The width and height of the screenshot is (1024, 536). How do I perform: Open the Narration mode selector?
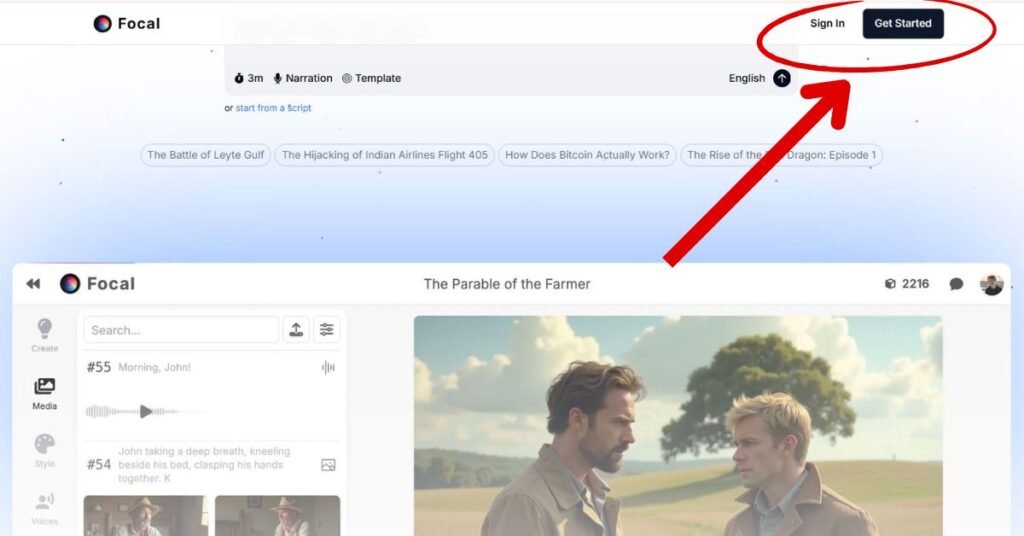[x=303, y=78]
